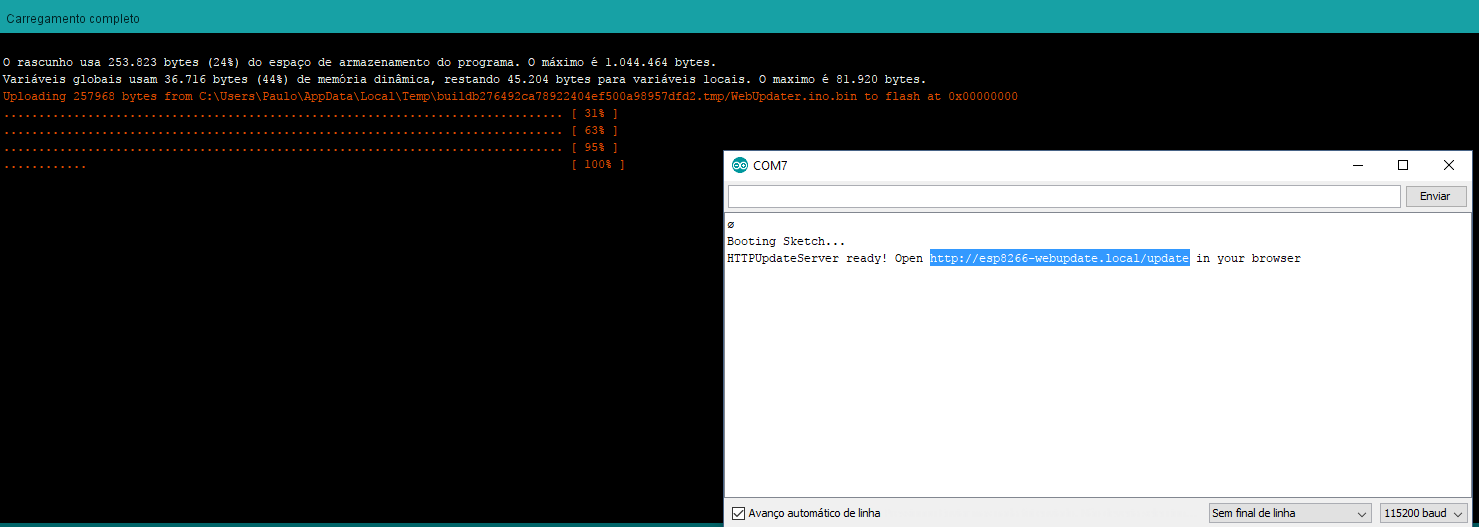Open the 115200 baud rate dropdown
Viewport: 1479px width, 527px height.
click(1423, 513)
